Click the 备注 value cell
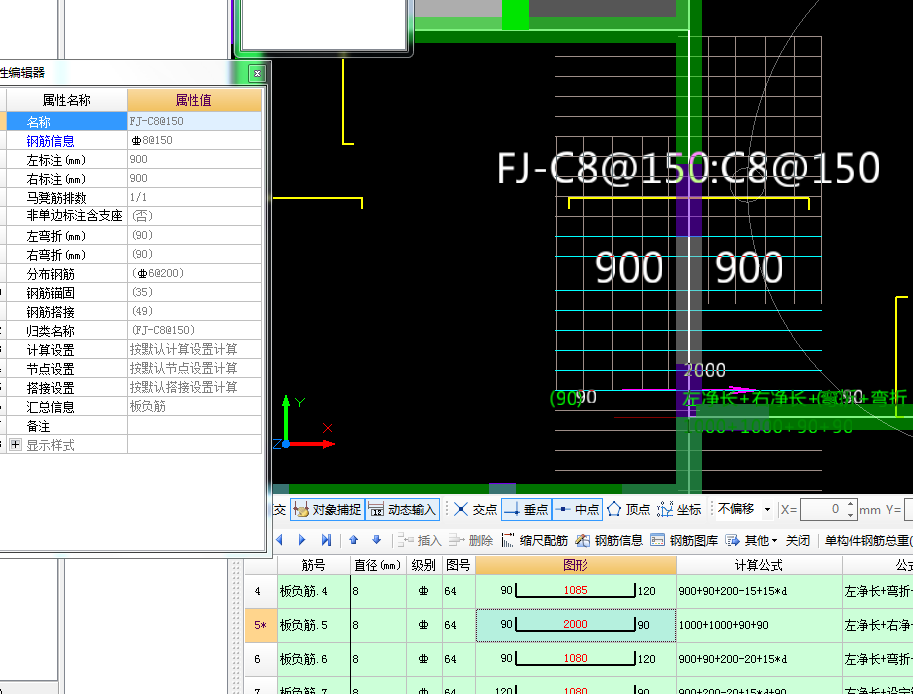Image resolution: width=913 pixels, height=694 pixels. pos(194,426)
